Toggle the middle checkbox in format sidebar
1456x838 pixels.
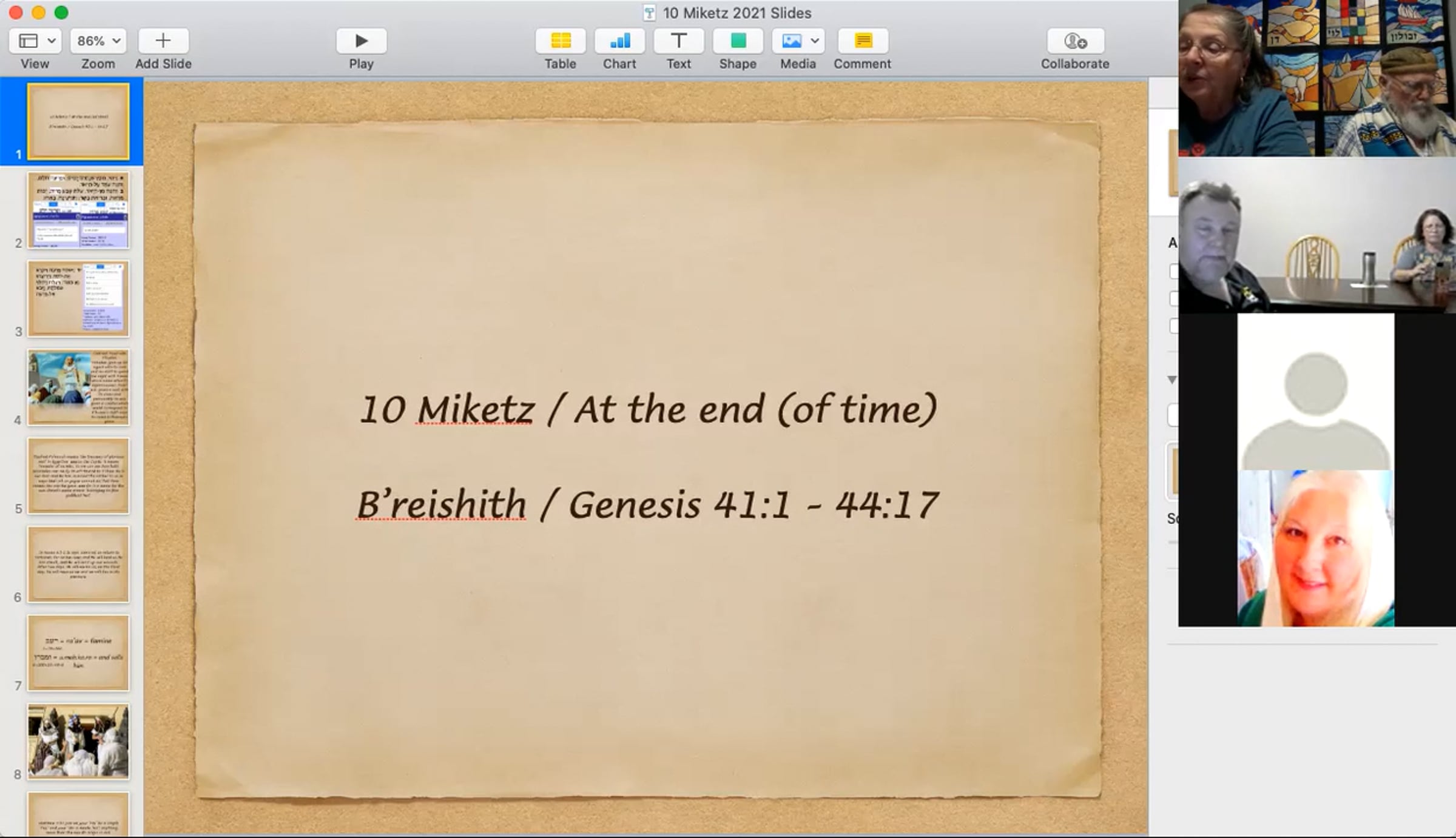point(1174,298)
